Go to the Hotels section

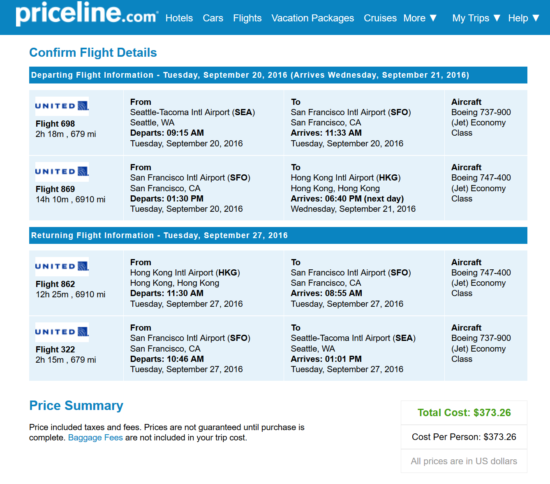[179, 18]
